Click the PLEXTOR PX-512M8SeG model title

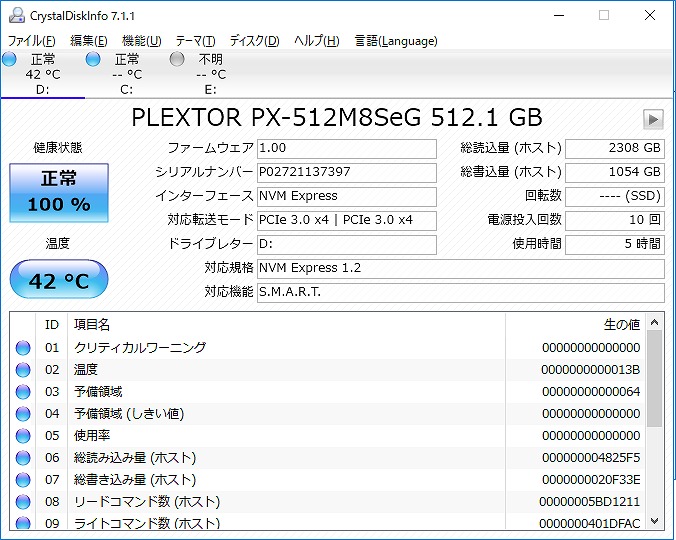[336, 117]
